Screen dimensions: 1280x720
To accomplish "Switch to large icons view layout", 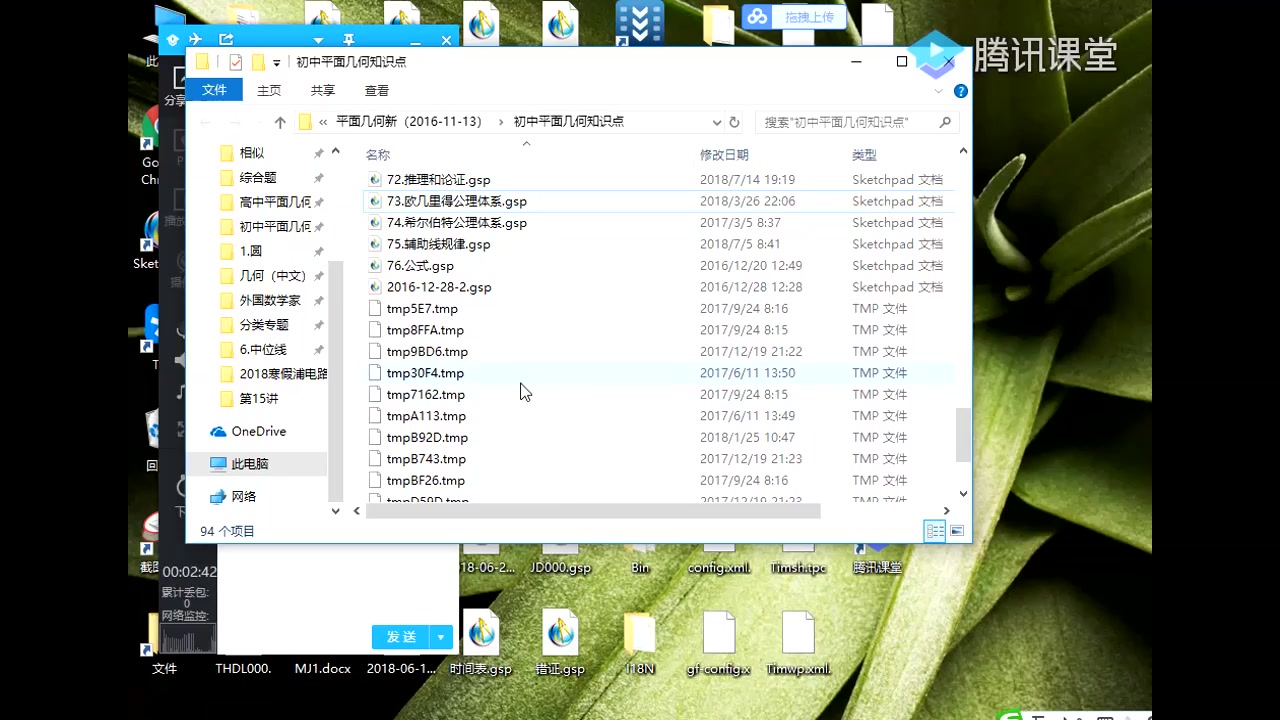I will point(957,531).
